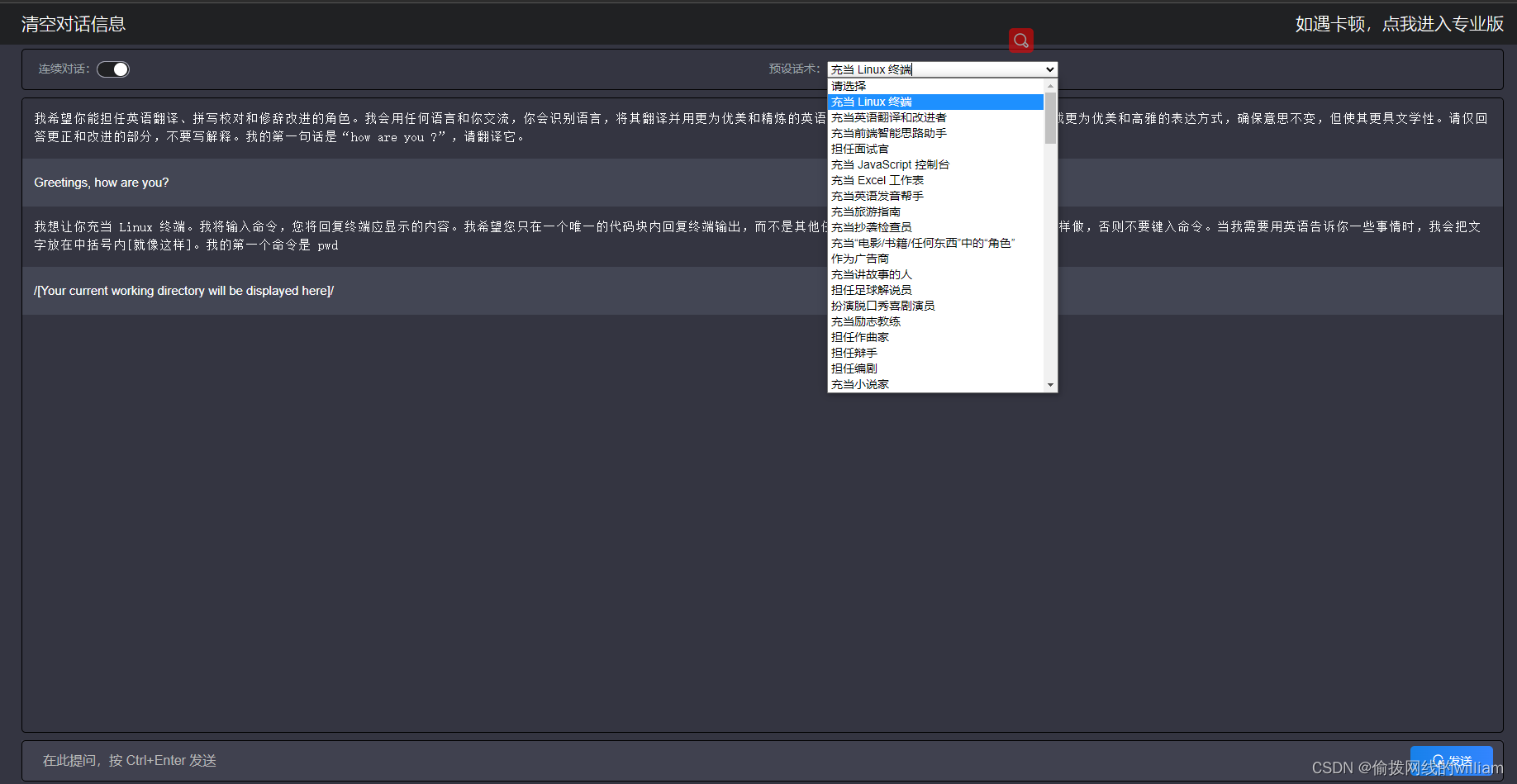Viewport: 1517px width, 784px height.
Task: Select 请选择 option in dropdown list
Action: 936,86
